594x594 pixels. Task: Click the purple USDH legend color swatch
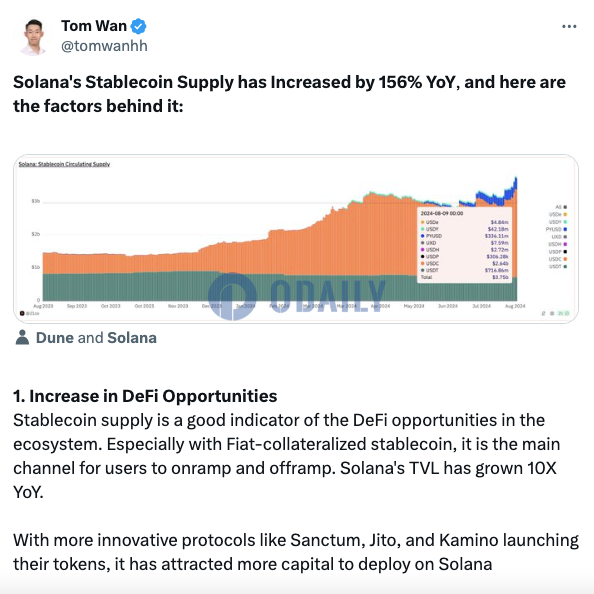(565, 244)
